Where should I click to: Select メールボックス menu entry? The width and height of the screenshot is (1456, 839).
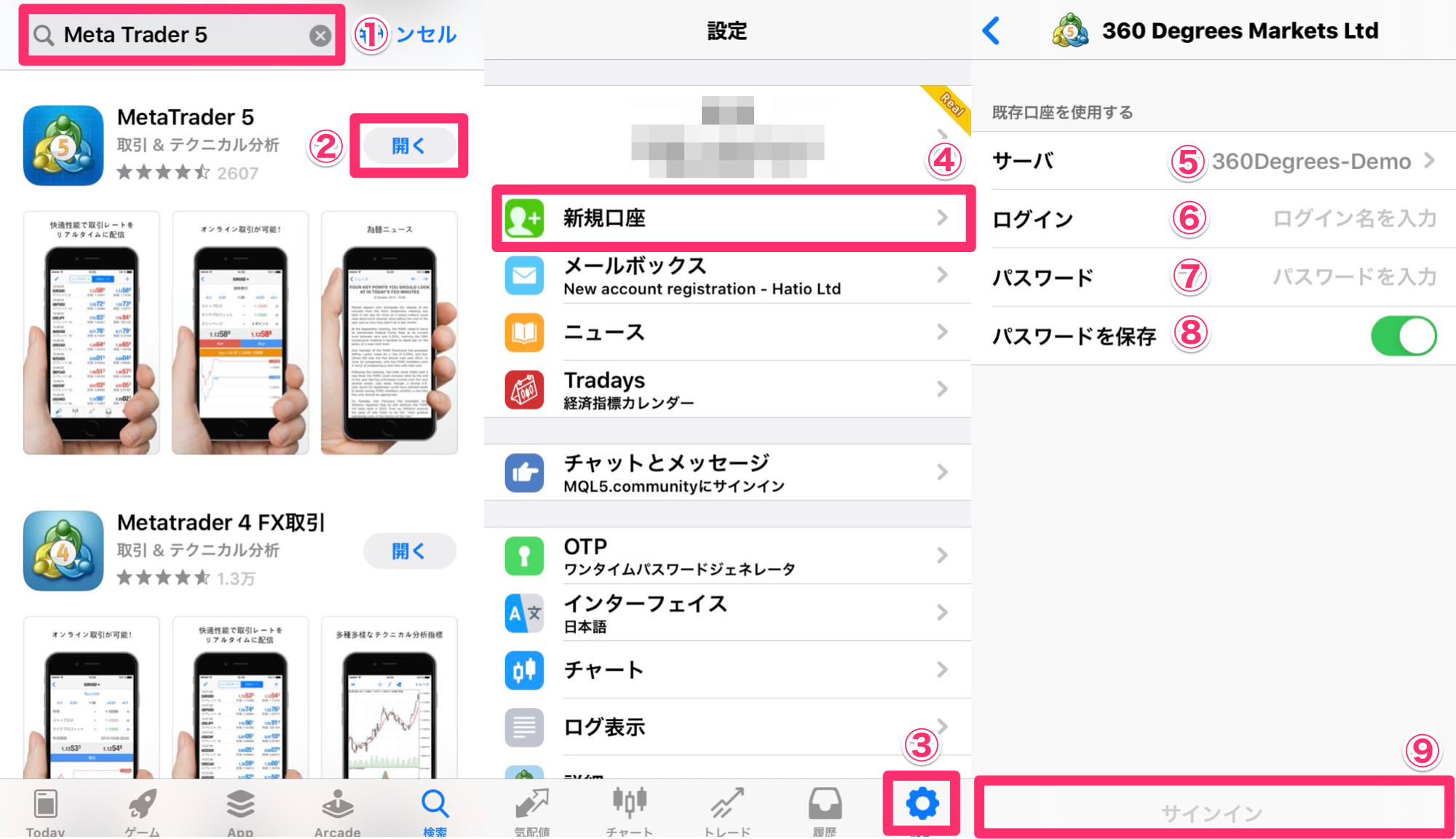(727, 278)
